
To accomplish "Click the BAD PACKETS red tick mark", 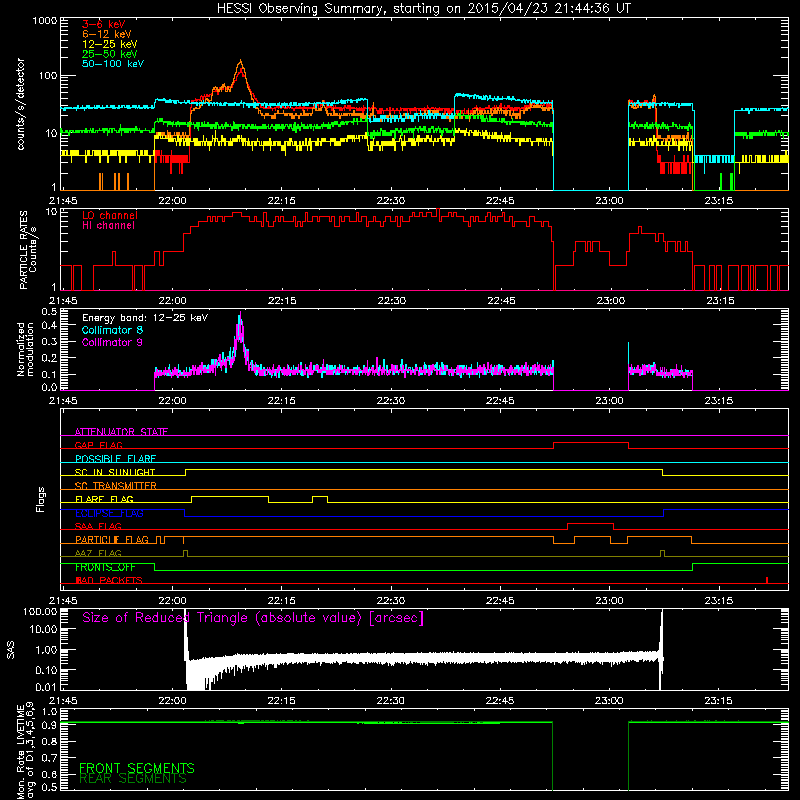I will click(767, 580).
